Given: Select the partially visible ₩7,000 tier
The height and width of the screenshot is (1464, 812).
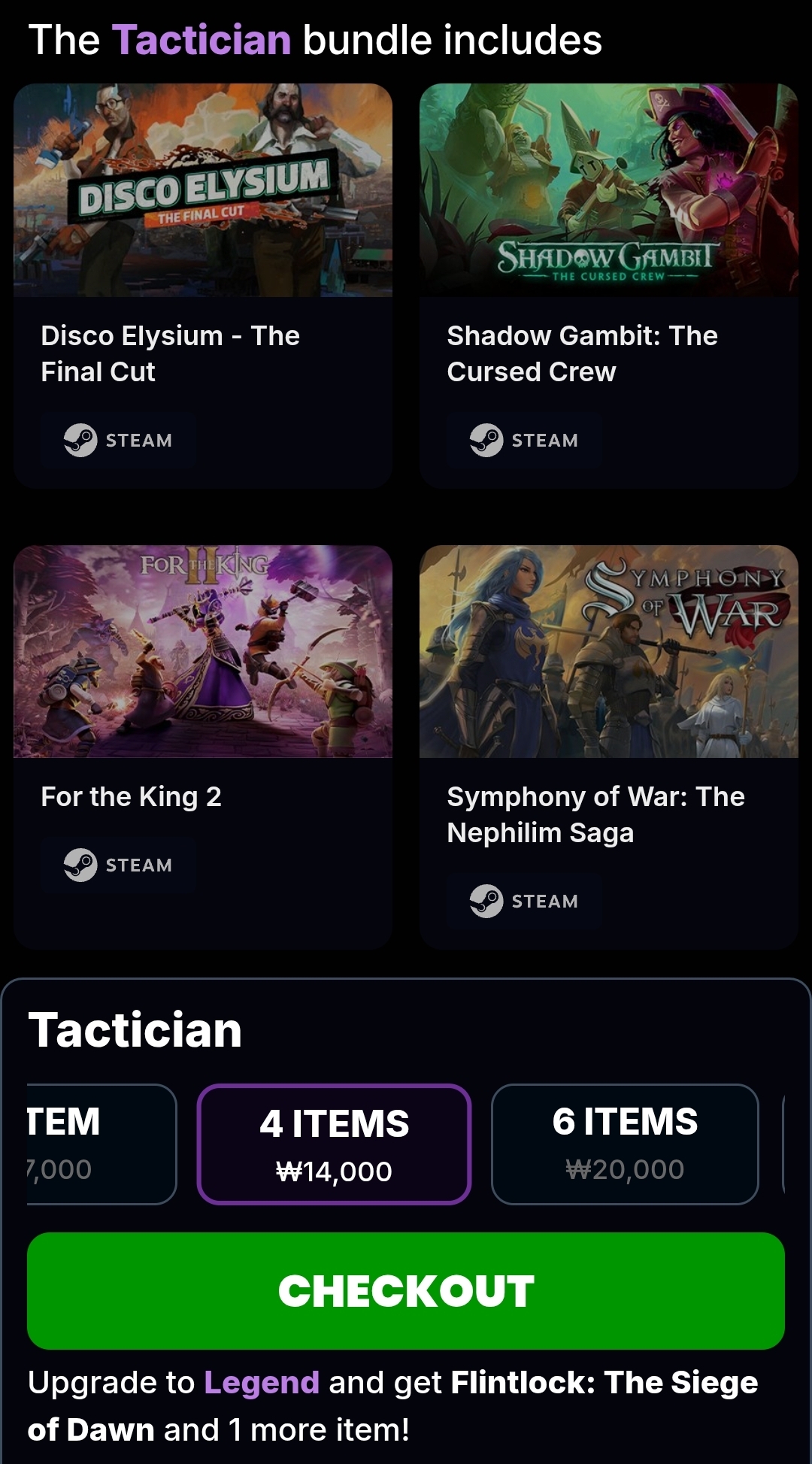Looking at the screenshot, I should 101,1144.
